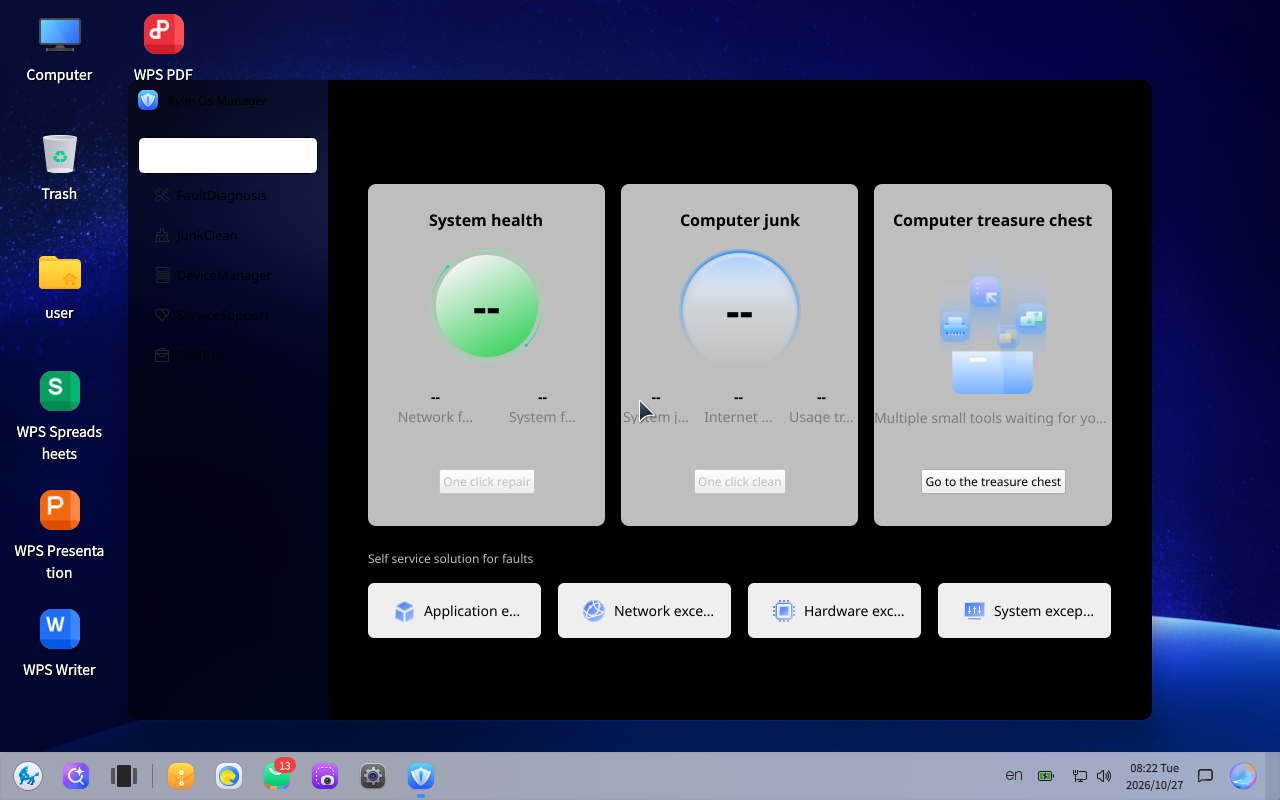The width and height of the screenshot is (1280, 800).
Task: Click the battery tray icon
Action: click(1046, 775)
